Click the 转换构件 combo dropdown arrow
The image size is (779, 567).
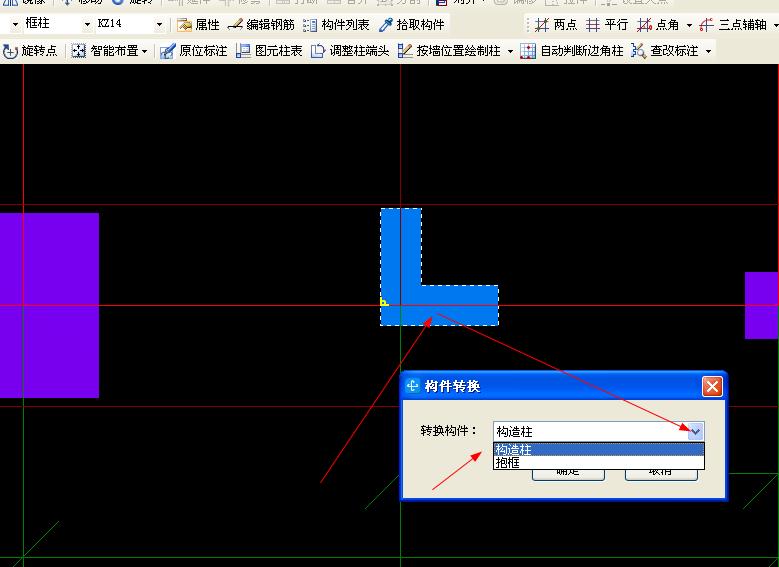click(696, 431)
